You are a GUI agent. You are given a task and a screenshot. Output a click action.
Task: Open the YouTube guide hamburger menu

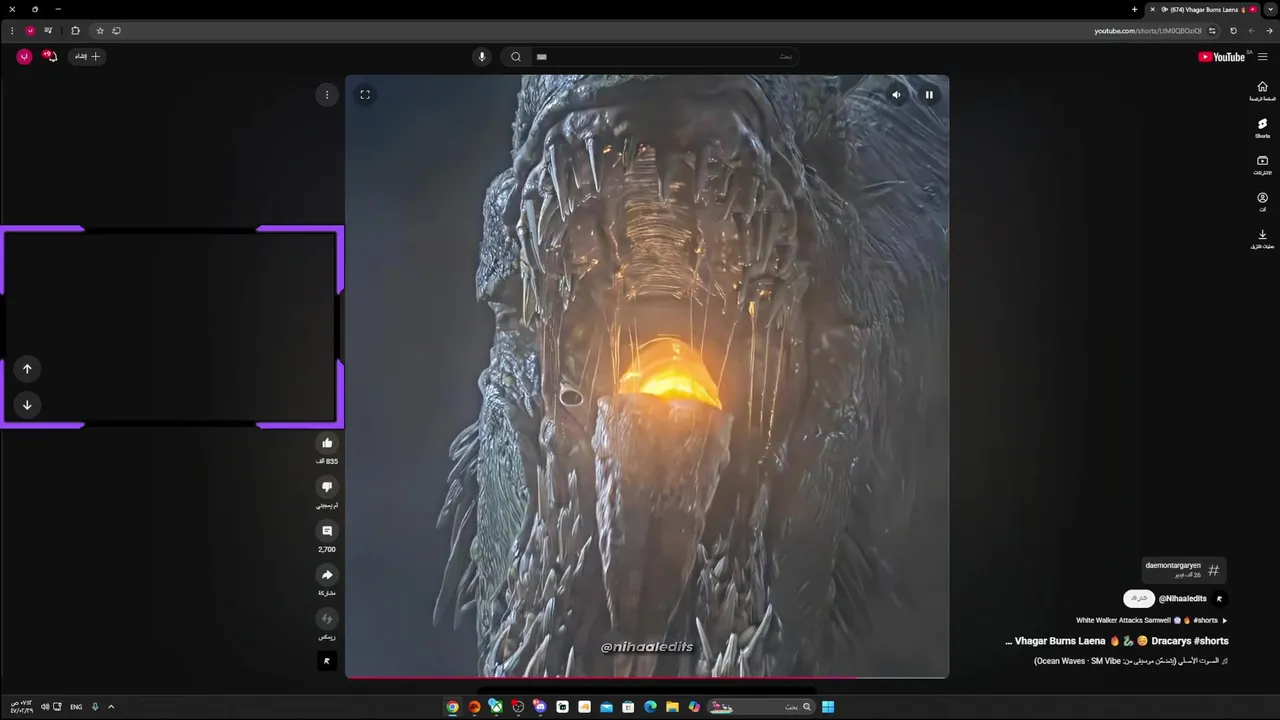point(1262,57)
